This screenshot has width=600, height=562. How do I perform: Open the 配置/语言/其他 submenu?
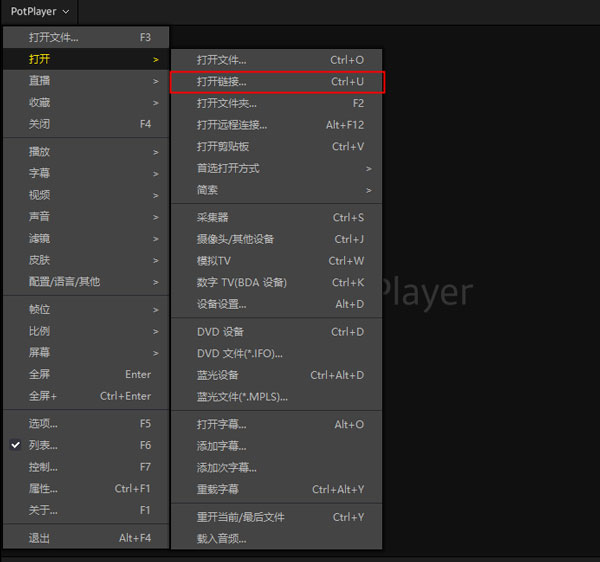90,282
